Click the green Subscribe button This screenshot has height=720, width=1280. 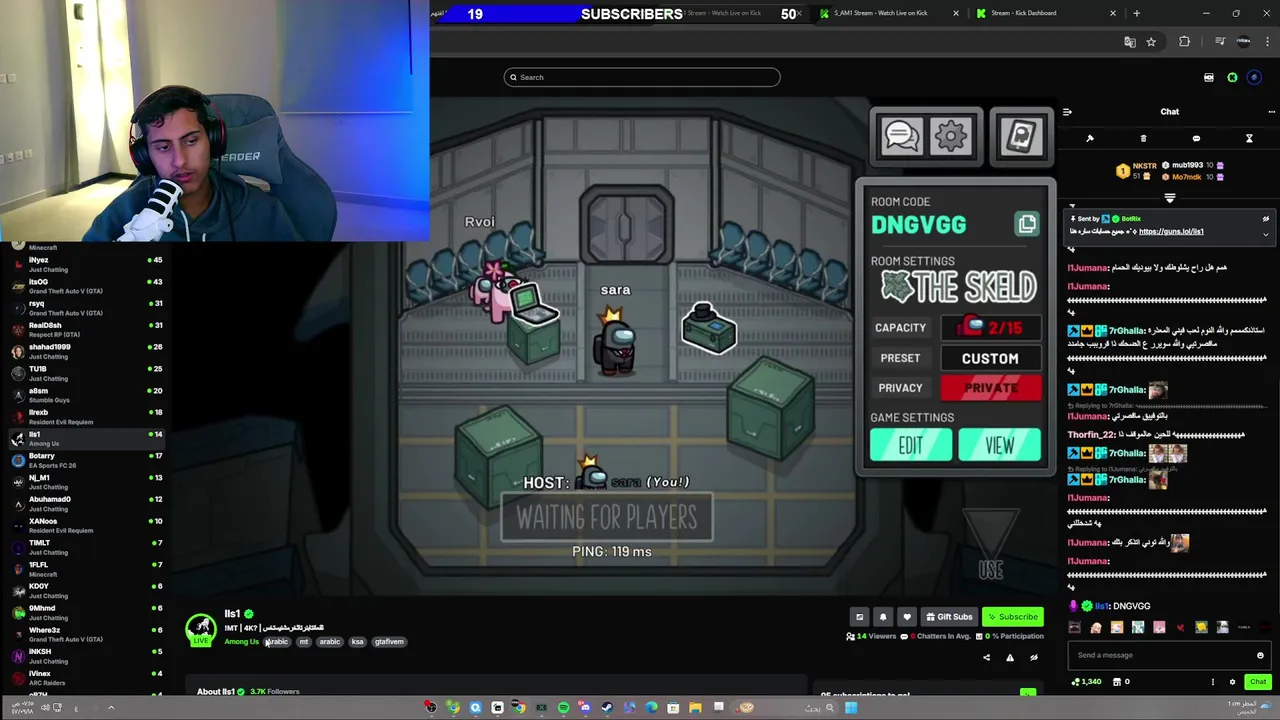1012,617
